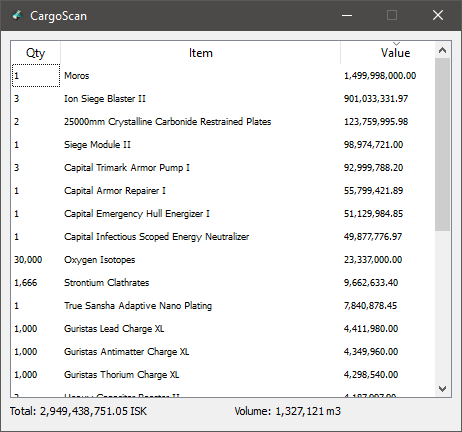
Task: Click quantity cell for Moros row
Action: click(36, 76)
